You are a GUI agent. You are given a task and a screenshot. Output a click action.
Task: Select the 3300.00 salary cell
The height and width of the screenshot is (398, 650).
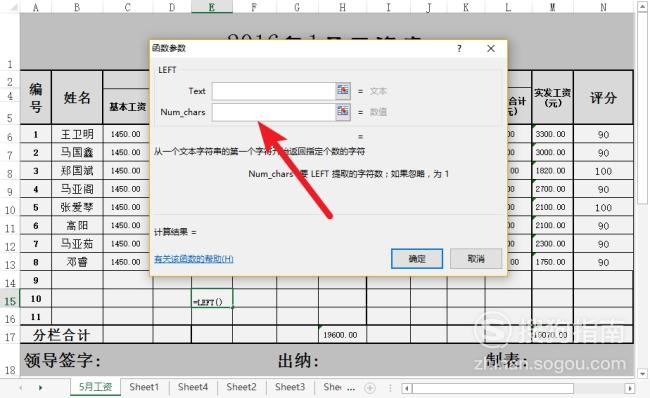[552, 134]
